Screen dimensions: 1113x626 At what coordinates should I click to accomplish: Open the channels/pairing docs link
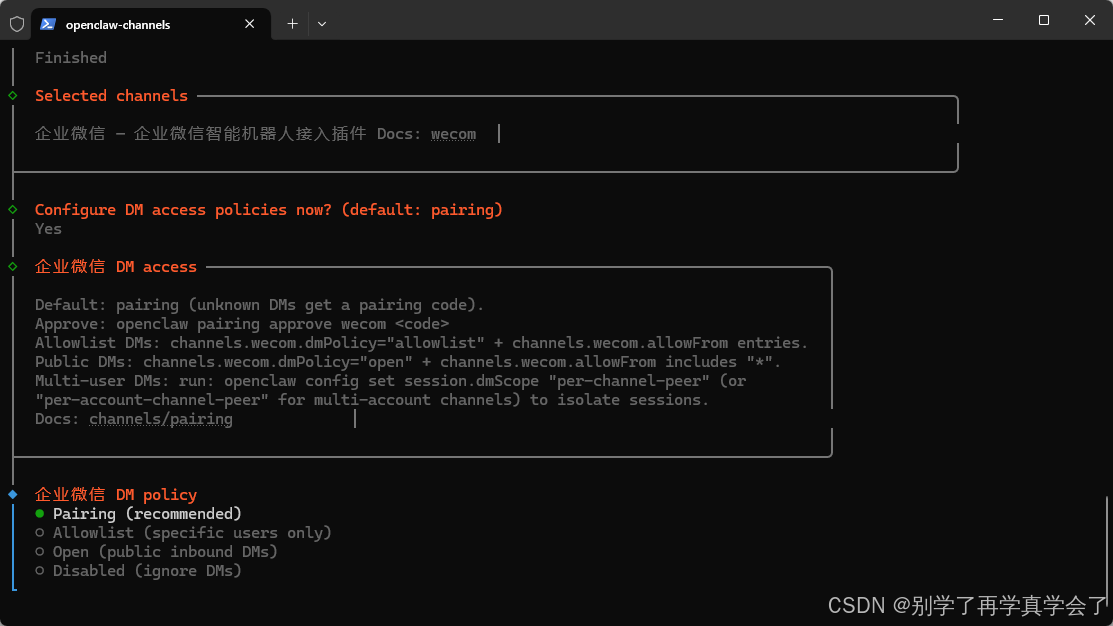(x=160, y=419)
